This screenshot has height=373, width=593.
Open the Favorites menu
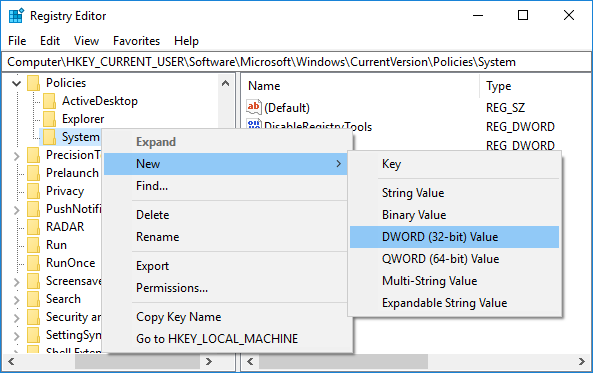click(137, 41)
